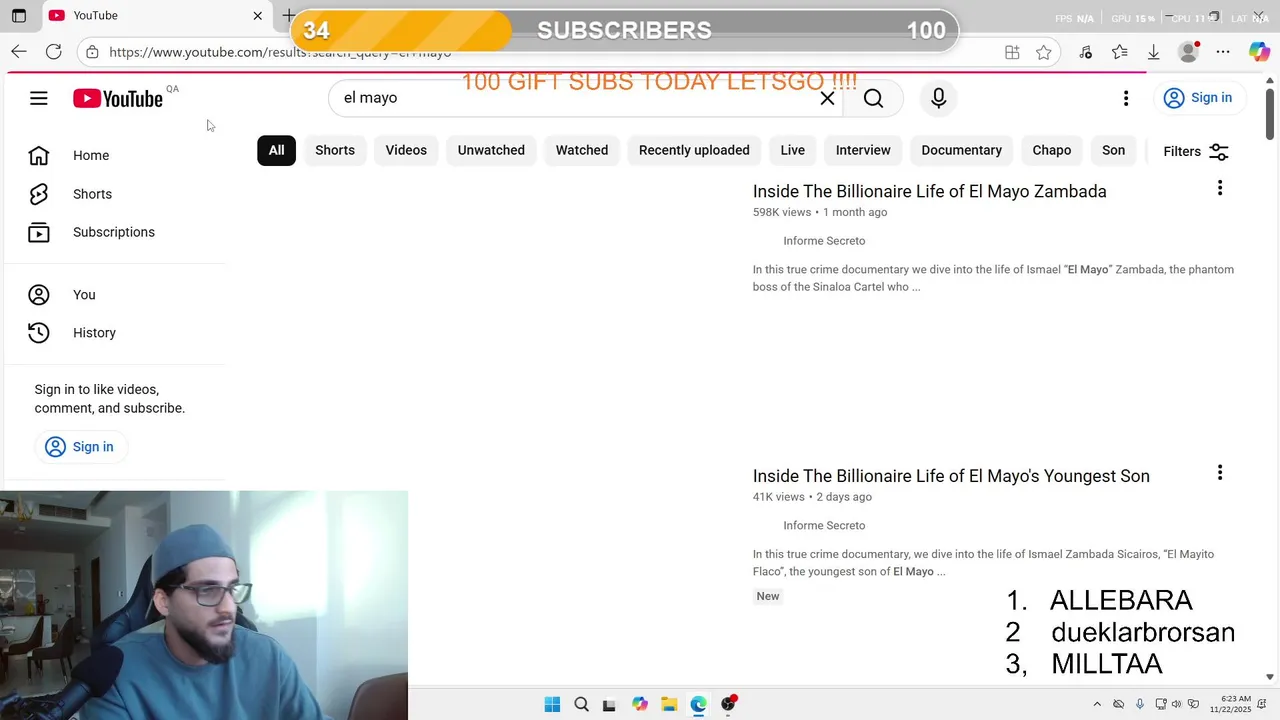1280x720 pixels.
Task: Reload the current page
Action: click(54, 52)
